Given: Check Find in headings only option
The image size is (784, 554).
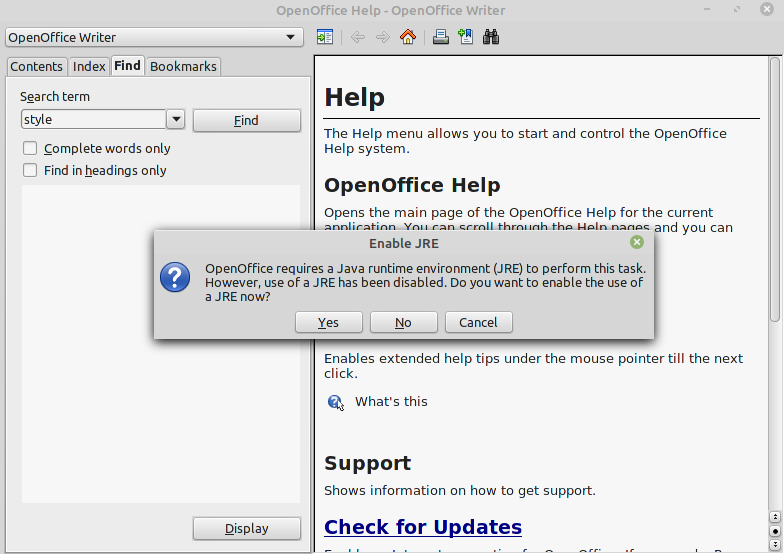Looking at the screenshot, I should coord(30,170).
